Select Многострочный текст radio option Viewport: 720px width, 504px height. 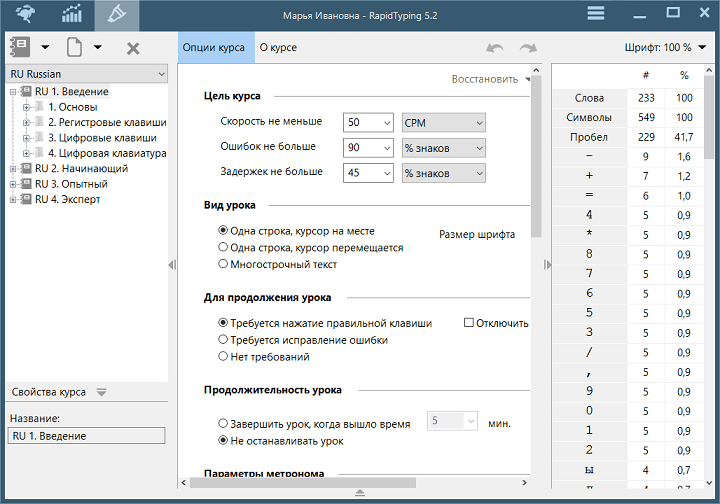pyautogui.click(x=223, y=264)
